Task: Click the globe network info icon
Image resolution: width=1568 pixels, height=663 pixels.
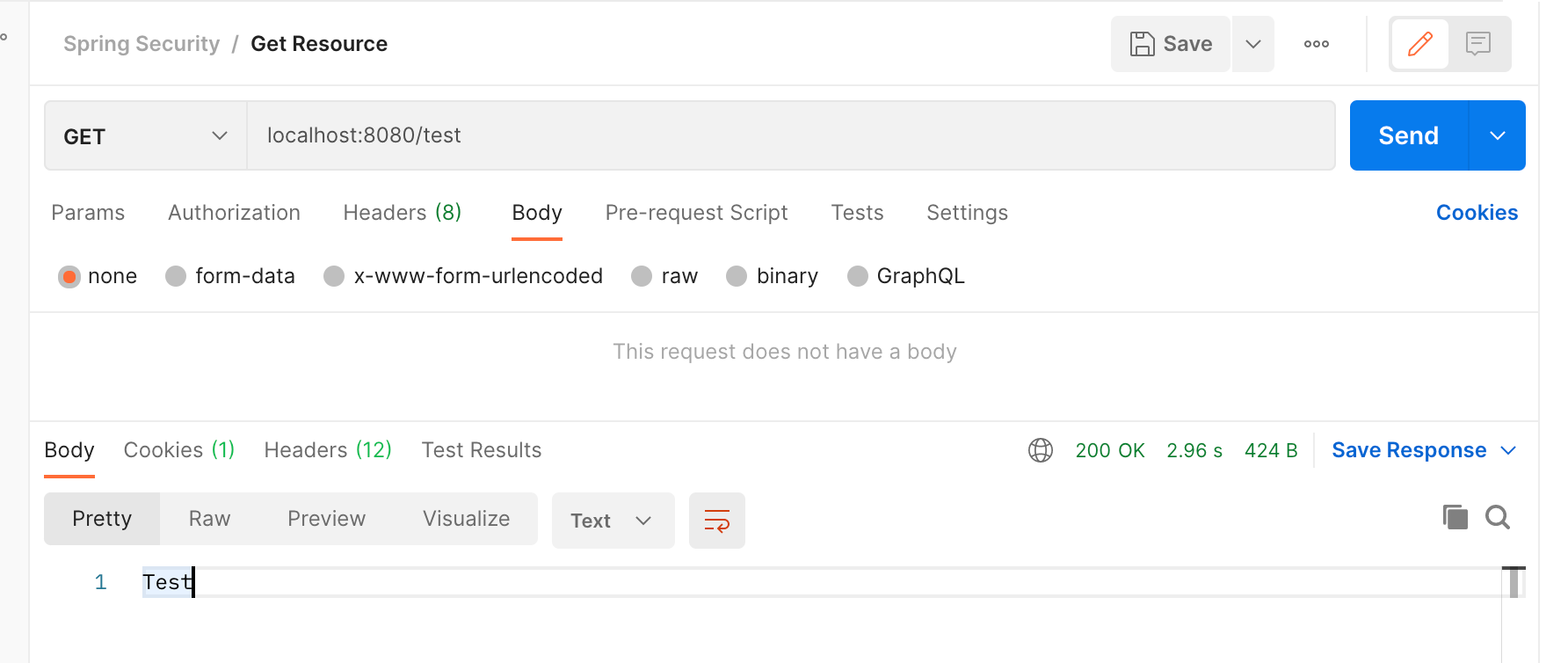Action: [1041, 450]
